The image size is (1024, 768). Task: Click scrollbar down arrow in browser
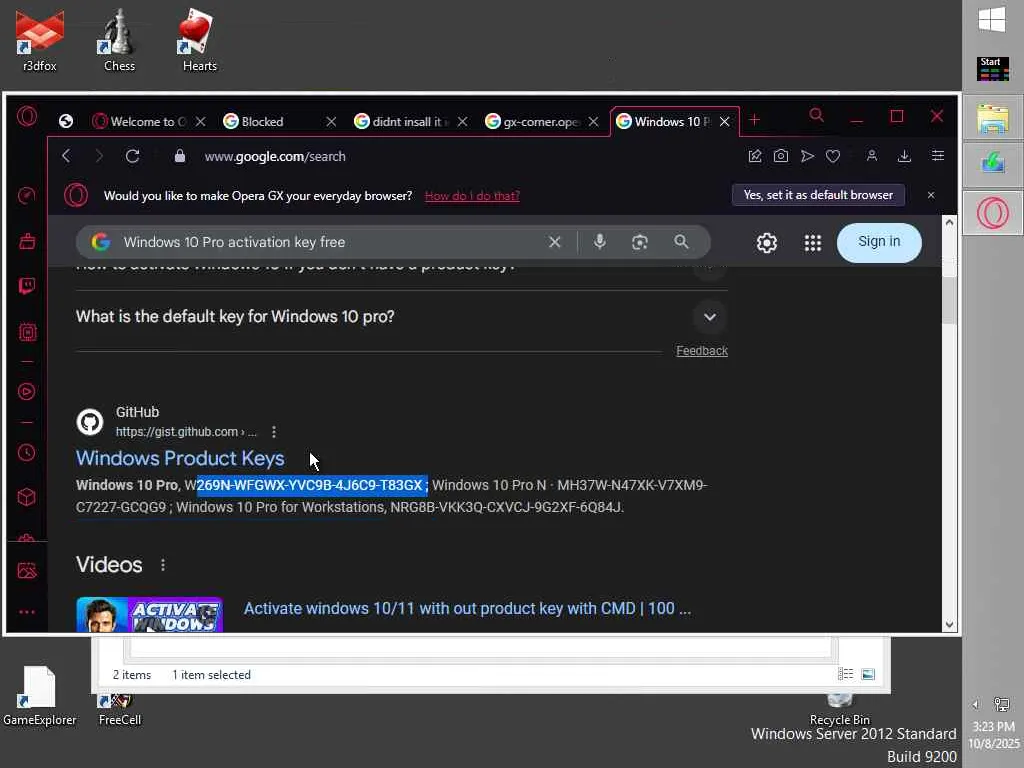pyautogui.click(x=949, y=625)
